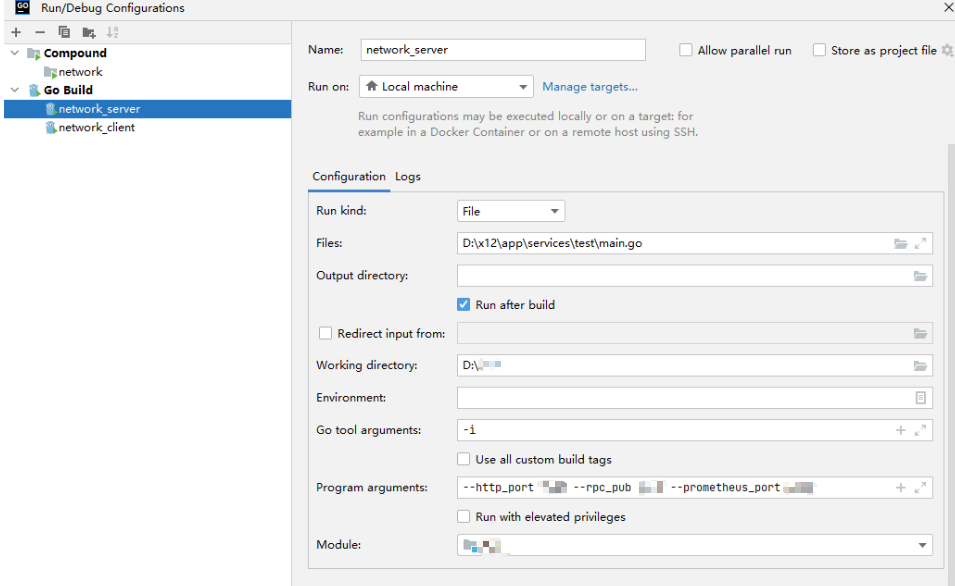Enable Redirect input from

[325, 333]
